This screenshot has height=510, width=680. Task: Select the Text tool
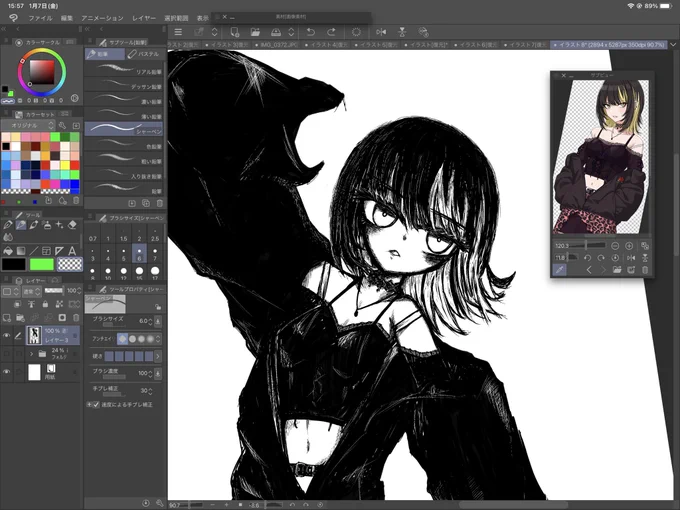click(72, 251)
